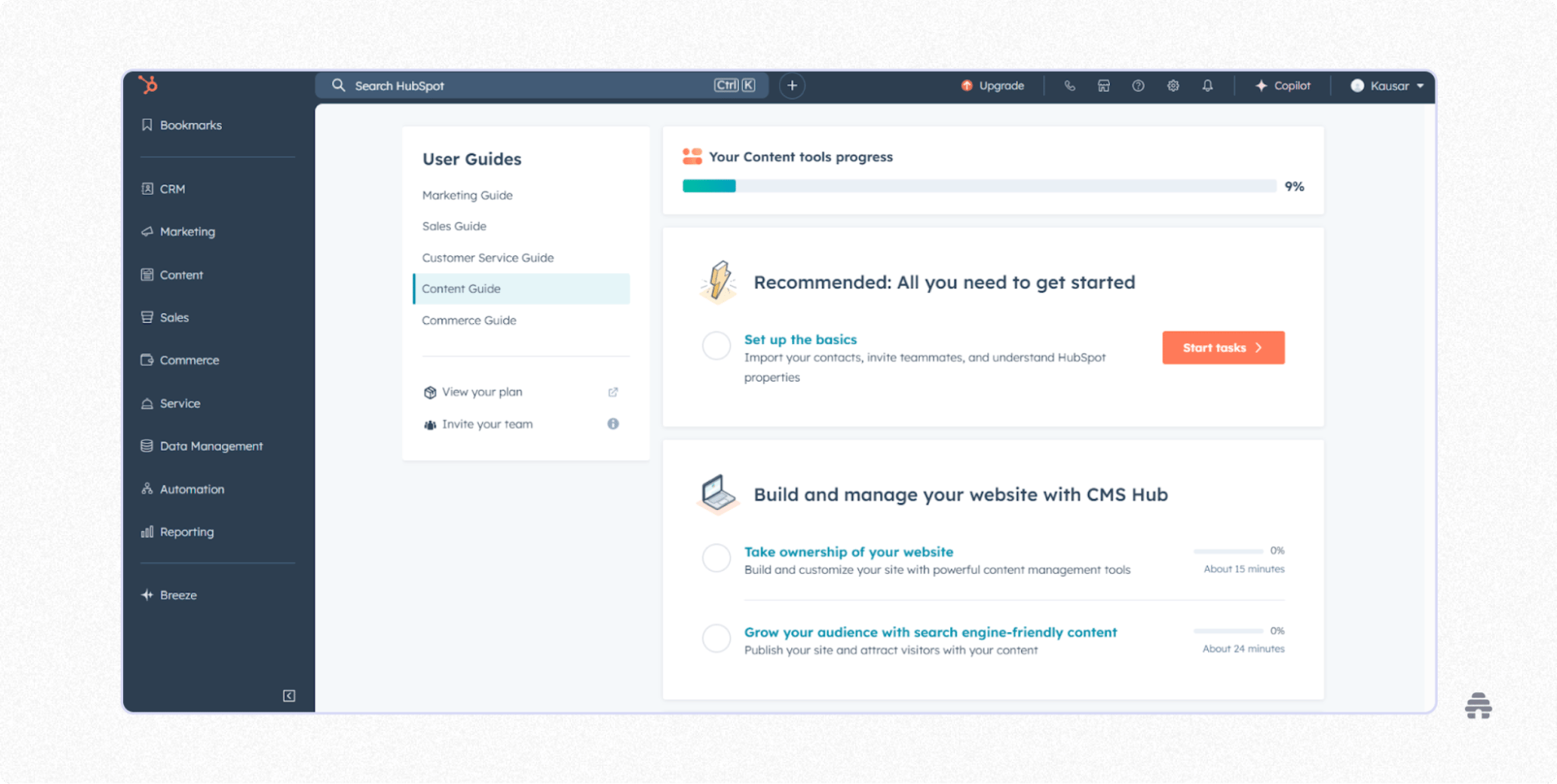Viewport: 1557px width, 784px height.
Task: Click the info icon beside Invite your team
Action: tap(613, 424)
